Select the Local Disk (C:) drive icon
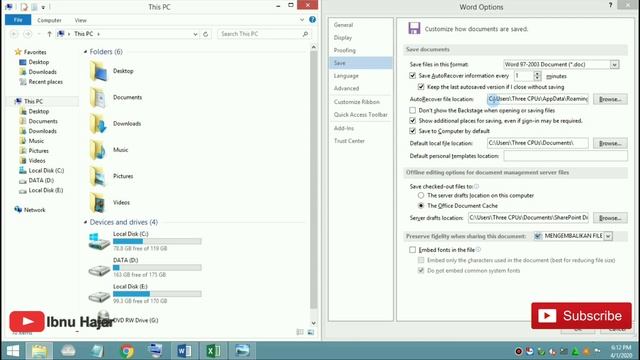Screen dimensions: 640x360 [99, 241]
